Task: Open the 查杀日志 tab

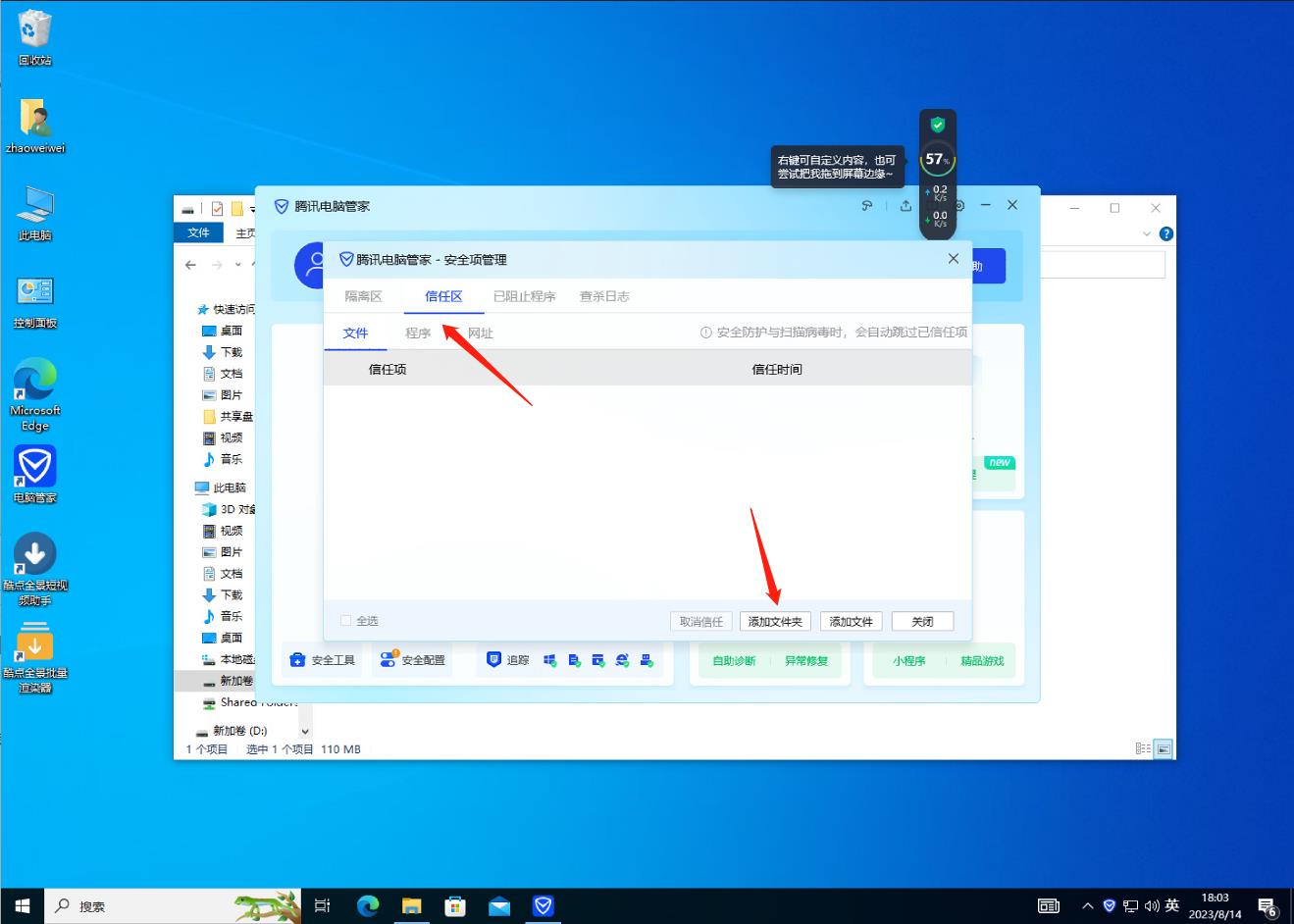Action: [x=604, y=296]
